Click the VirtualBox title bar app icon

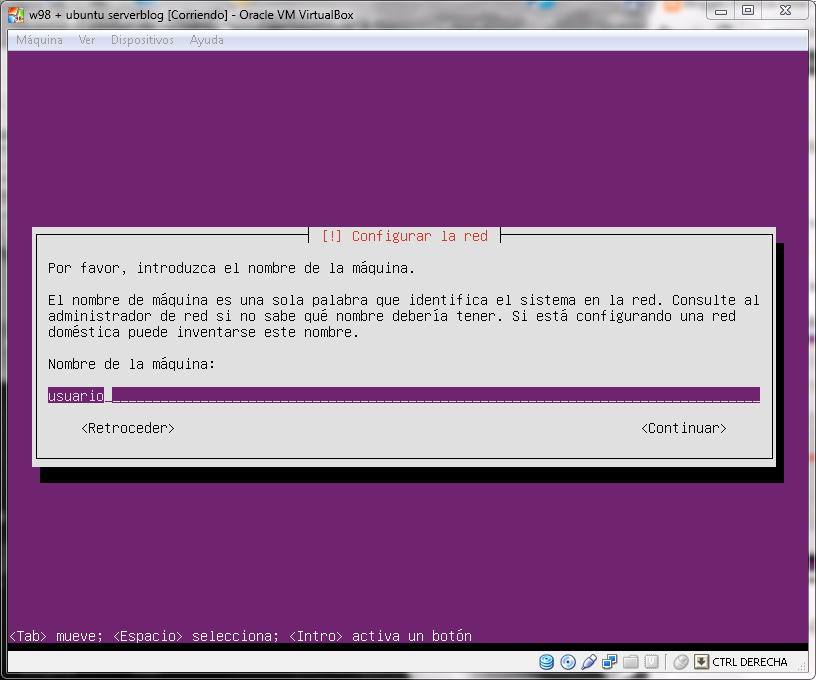pos(16,15)
